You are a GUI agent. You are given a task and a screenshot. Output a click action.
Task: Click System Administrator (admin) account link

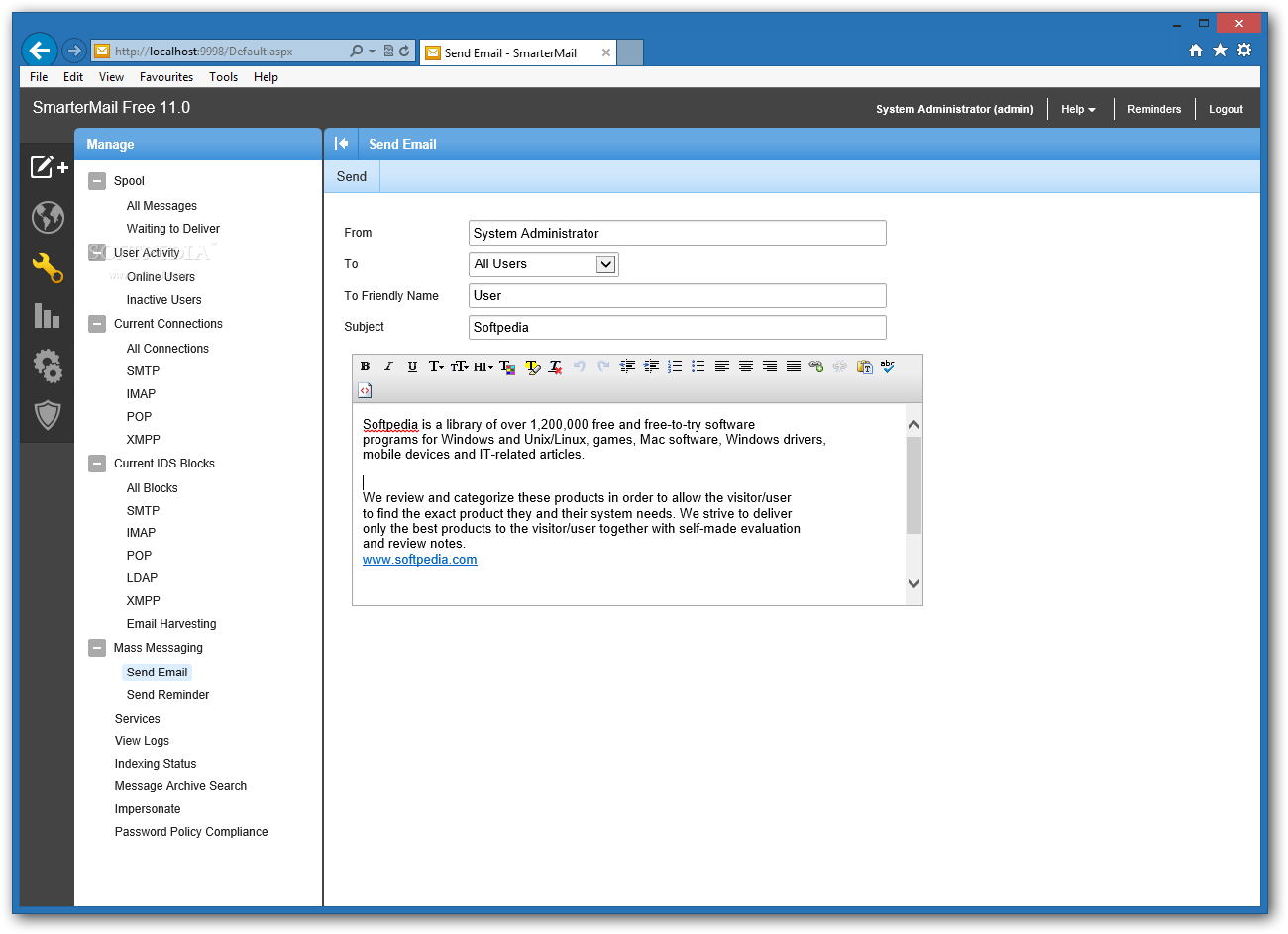[954, 109]
